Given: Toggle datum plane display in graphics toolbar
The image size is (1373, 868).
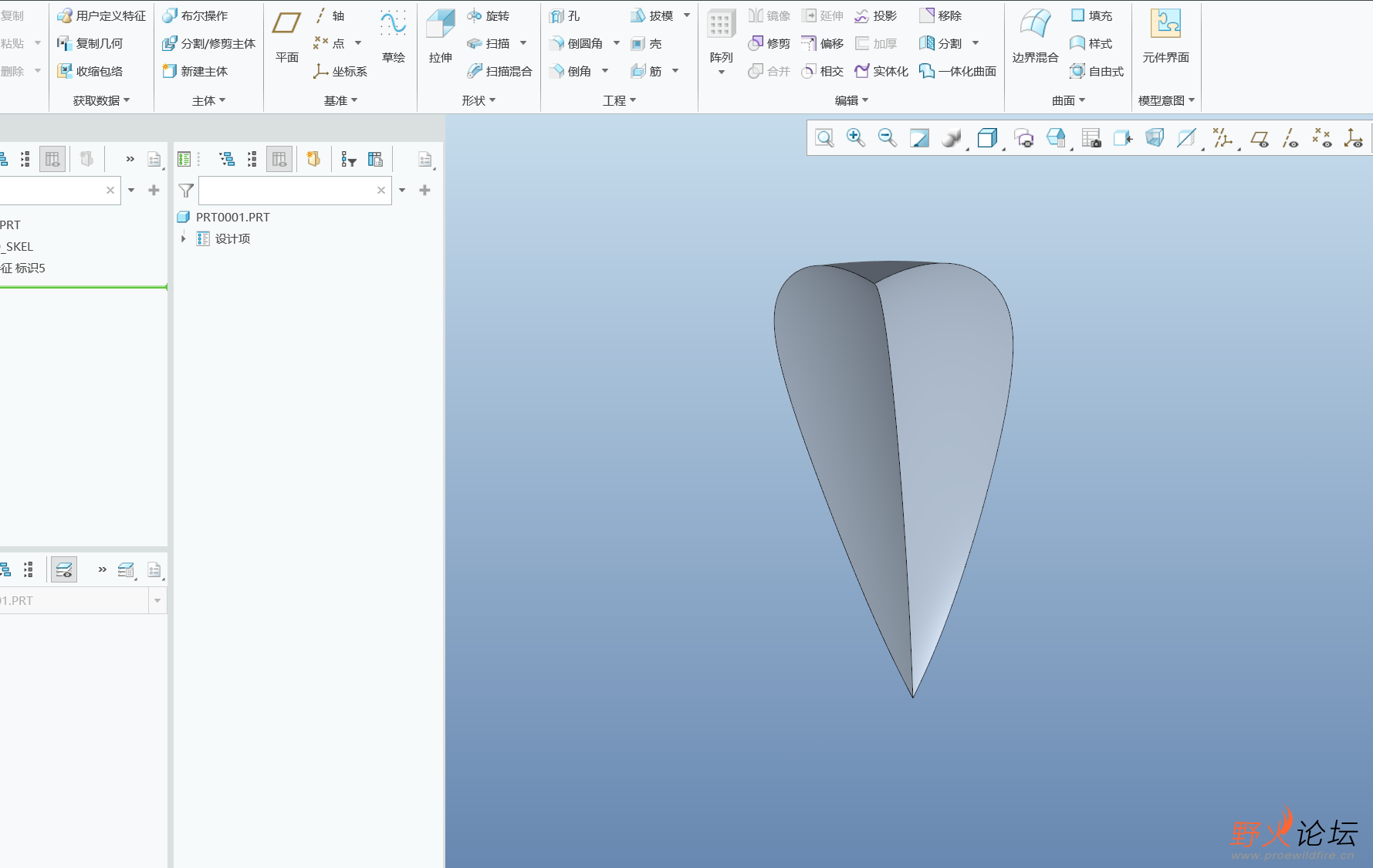Looking at the screenshot, I should [x=1260, y=138].
